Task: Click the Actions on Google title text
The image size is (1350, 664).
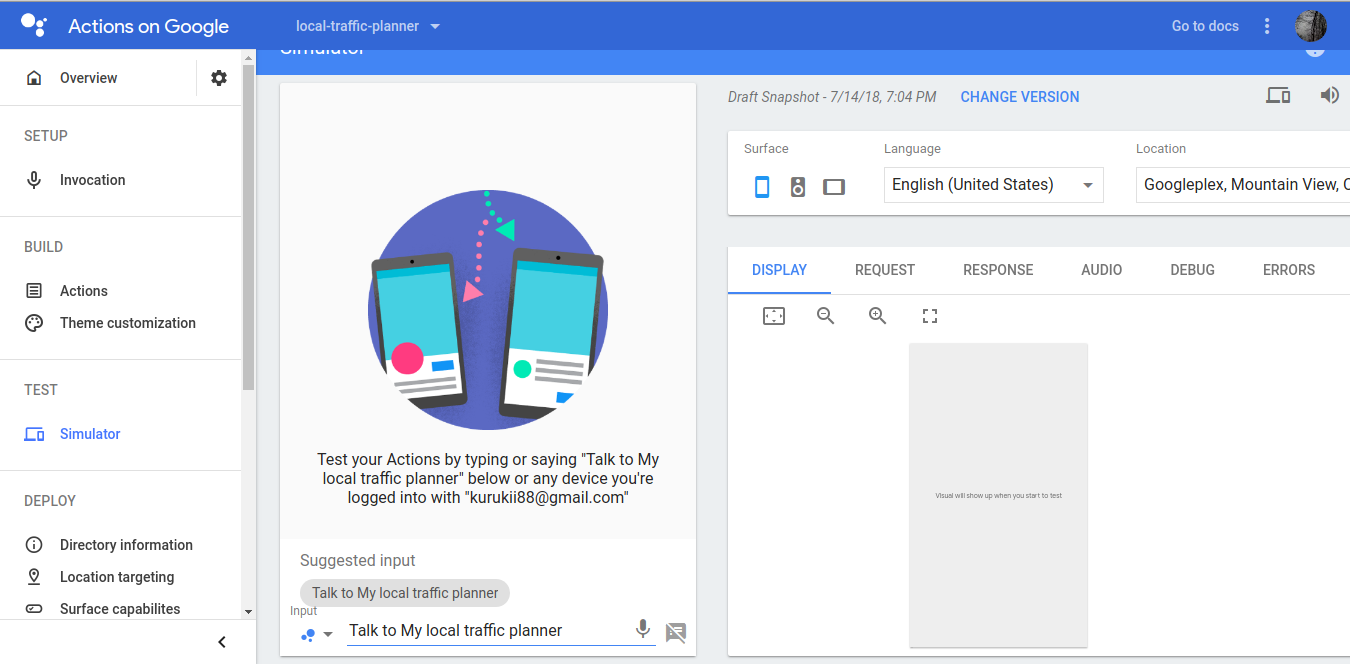Action: click(149, 27)
